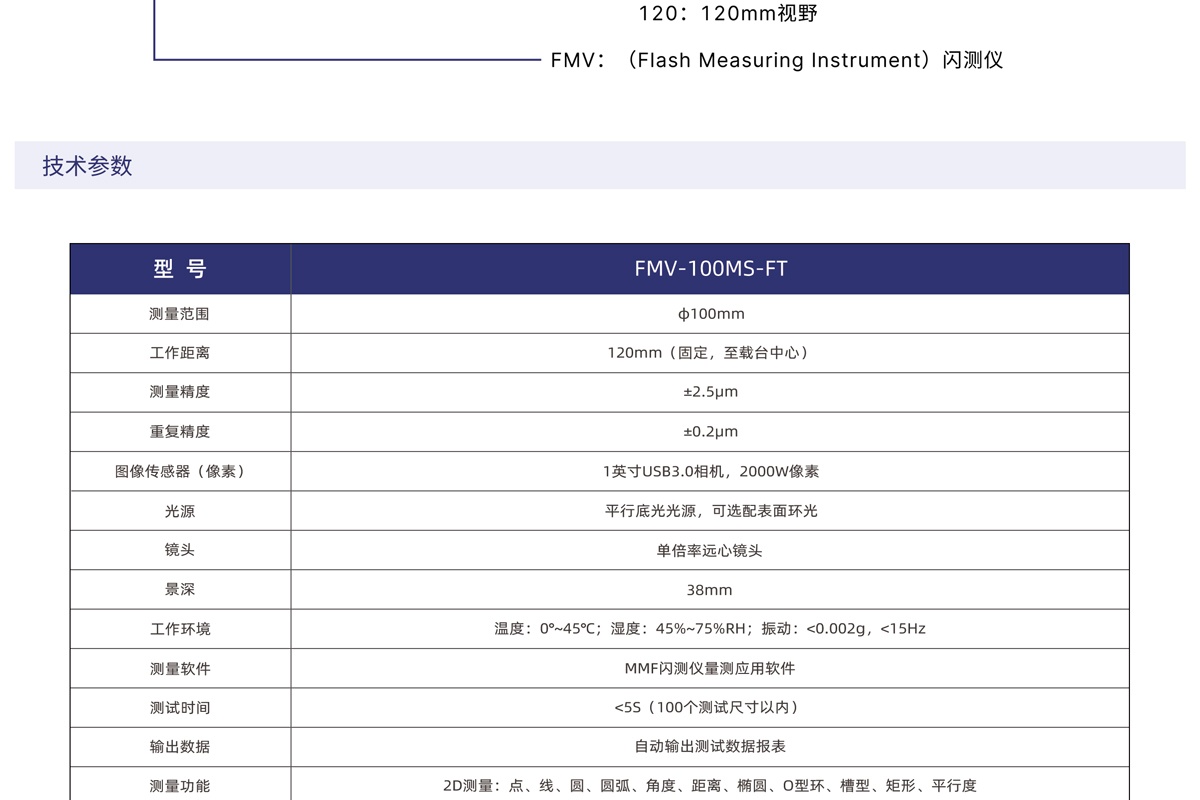Select the '型 号' header cell
Screen dimensions: 1200x800
coord(180,269)
